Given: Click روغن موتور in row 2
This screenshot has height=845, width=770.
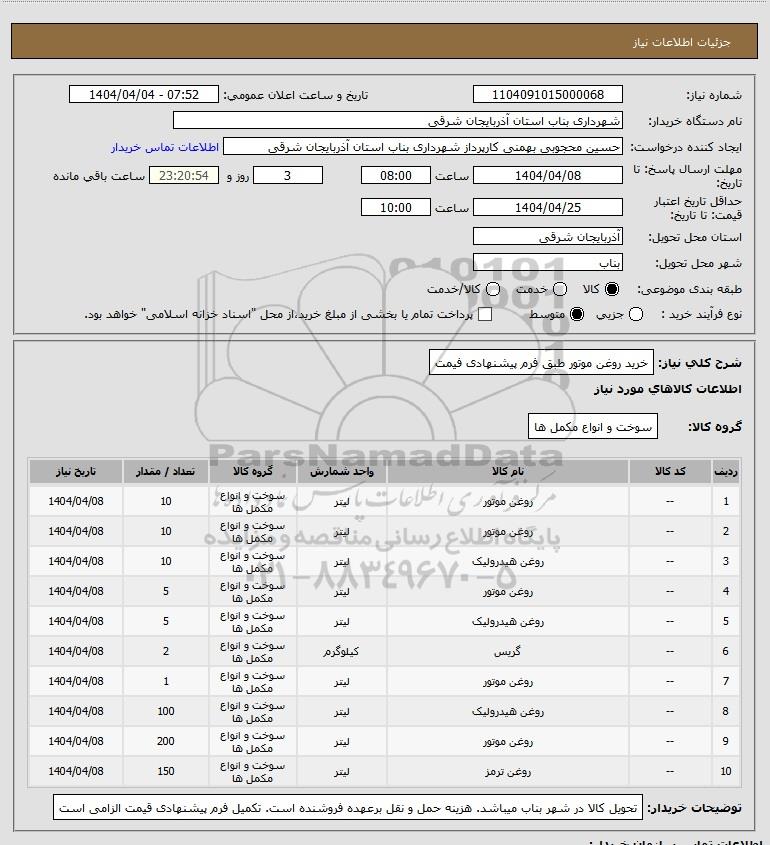Looking at the screenshot, I should [508, 531].
